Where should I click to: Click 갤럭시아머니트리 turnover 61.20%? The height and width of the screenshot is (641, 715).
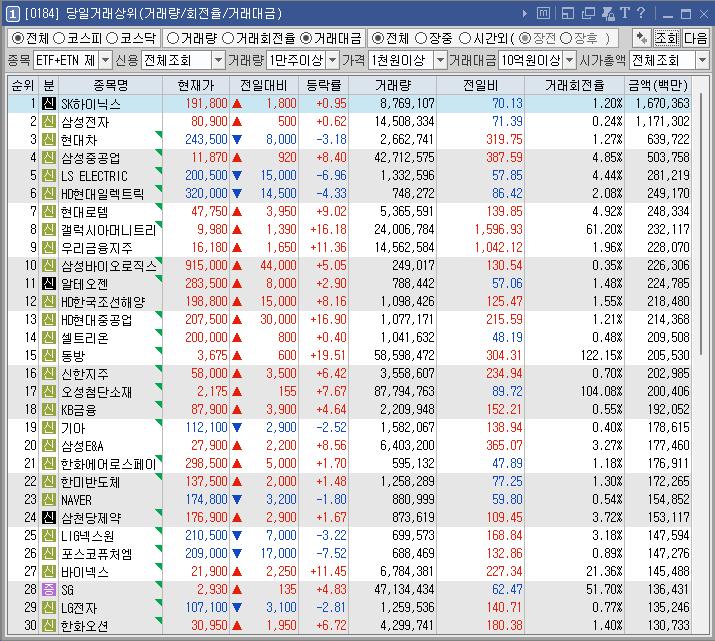point(604,229)
